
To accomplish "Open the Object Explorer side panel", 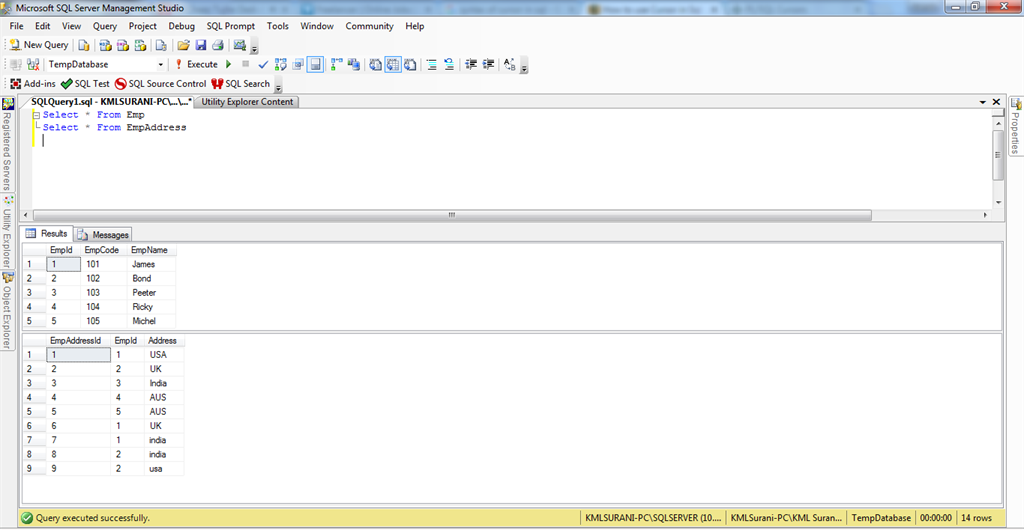I will coord(7,312).
